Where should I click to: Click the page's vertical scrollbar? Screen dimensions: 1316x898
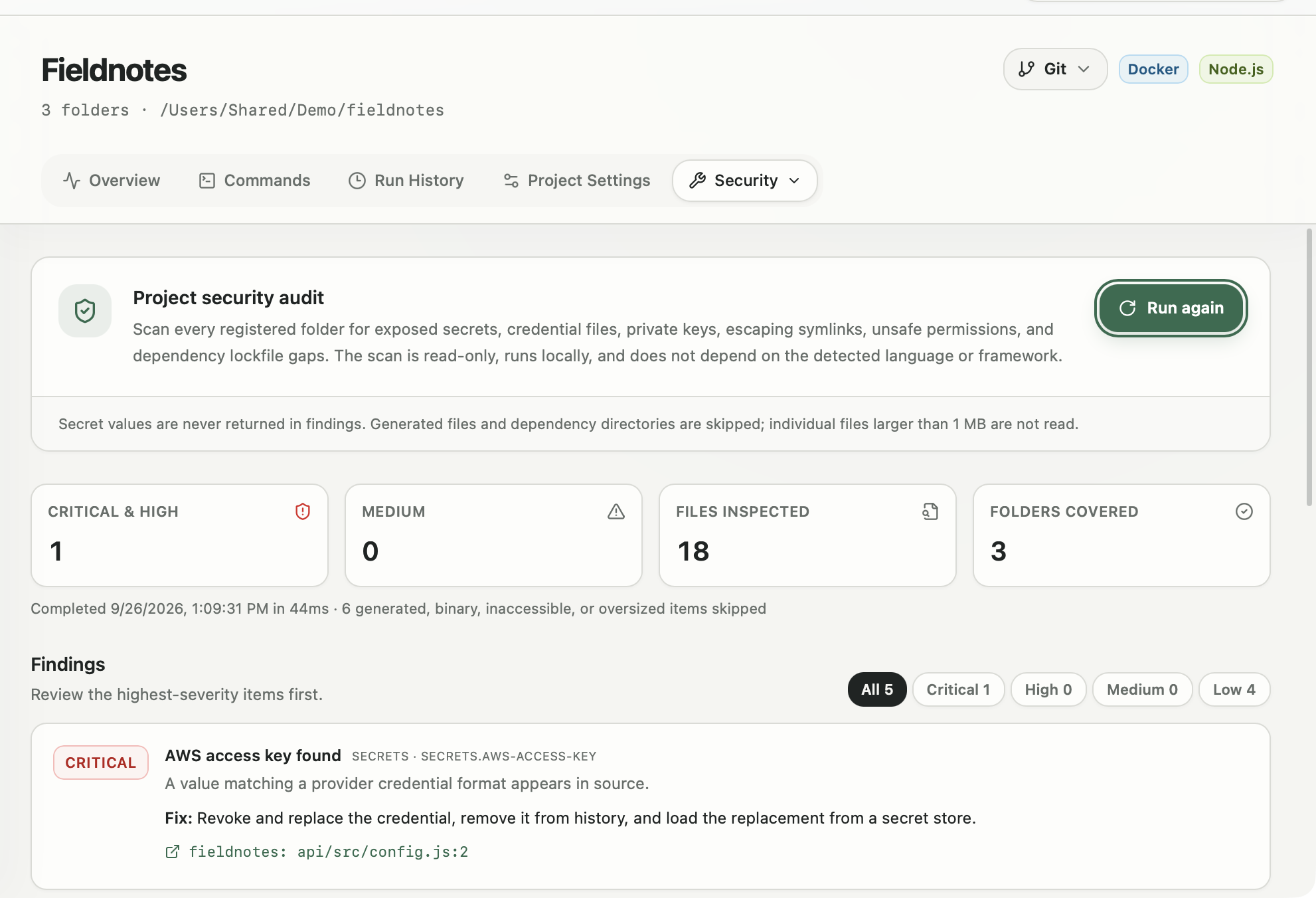1309,367
